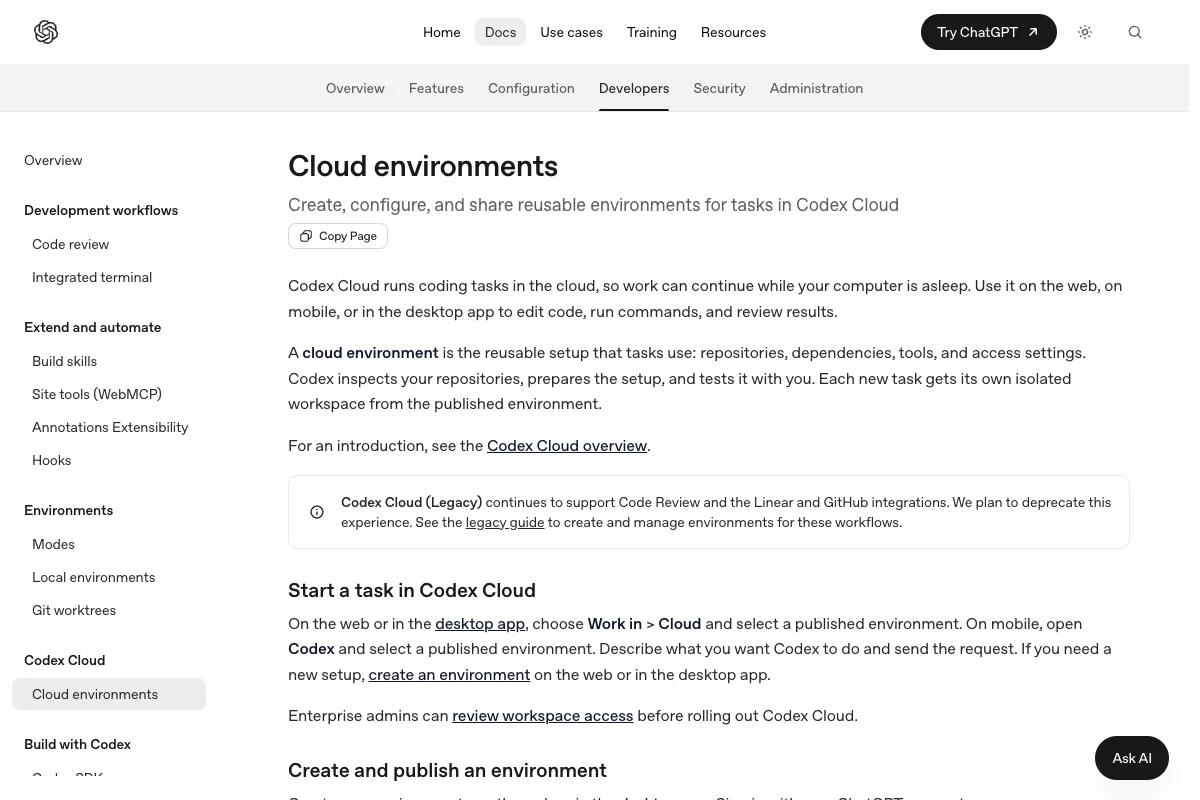Image resolution: width=1200 pixels, height=800 pixels.
Task: Switch to the Configuration tab
Action: pyautogui.click(x=531, y=88)
